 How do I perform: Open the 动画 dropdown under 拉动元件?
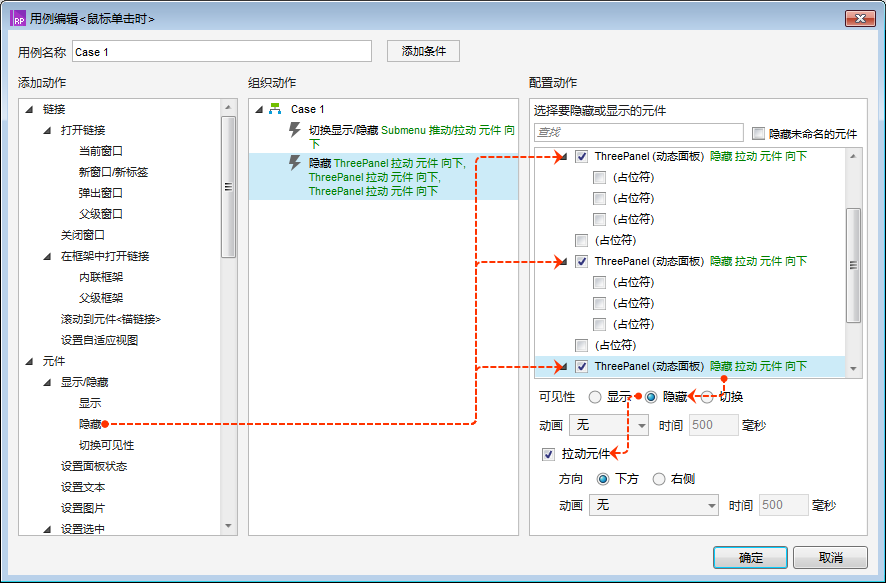tap(653, 505)
